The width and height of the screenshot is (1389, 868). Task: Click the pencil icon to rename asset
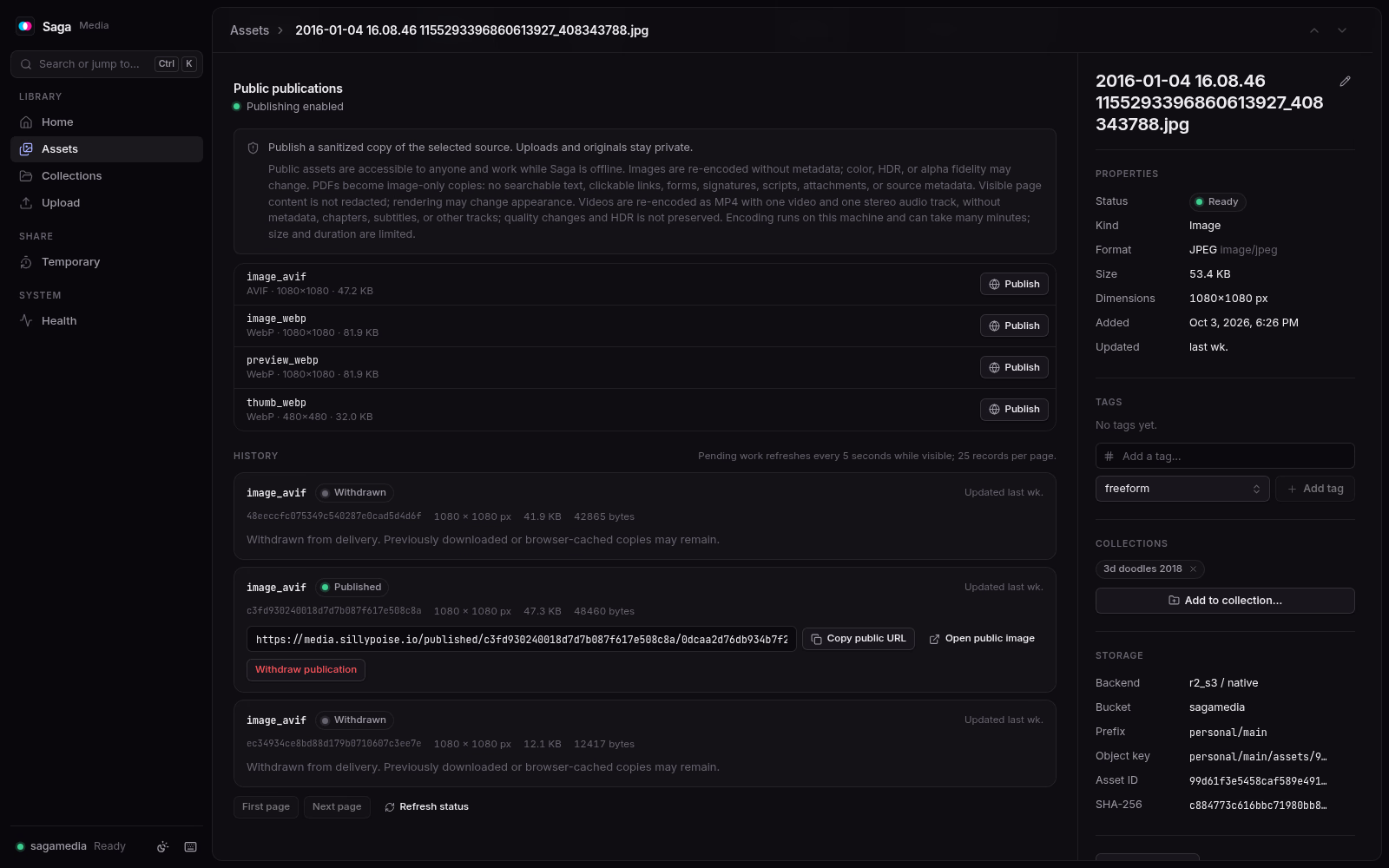(x=1345, y=81)
